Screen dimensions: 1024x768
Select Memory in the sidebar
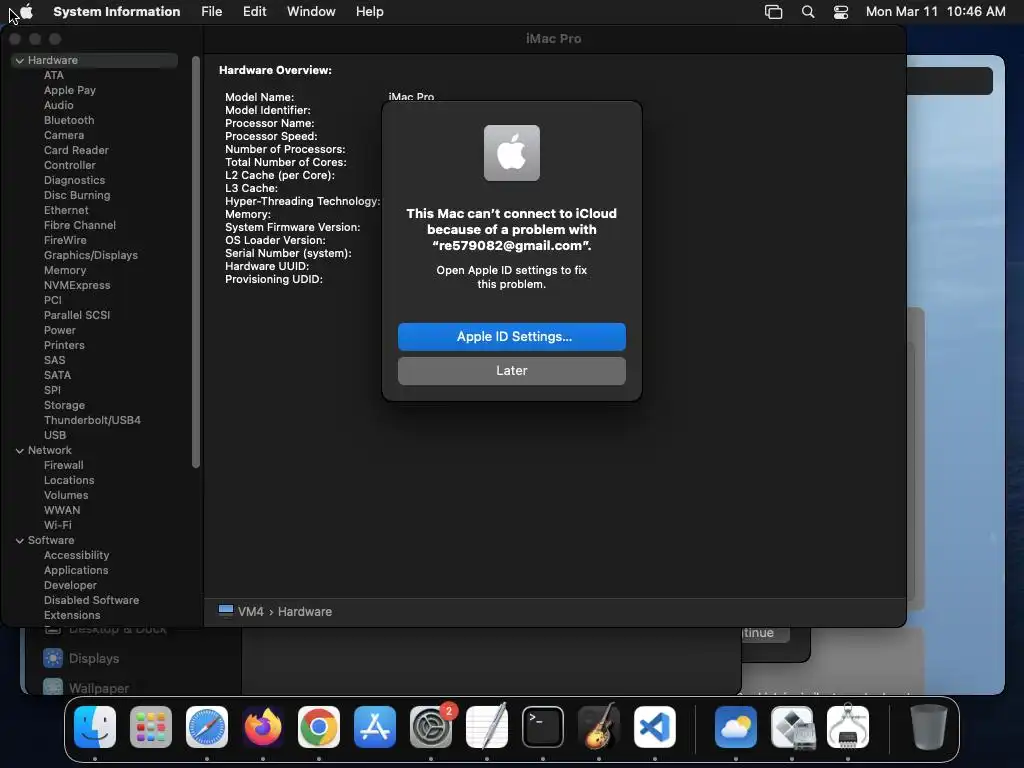(65, 270)
